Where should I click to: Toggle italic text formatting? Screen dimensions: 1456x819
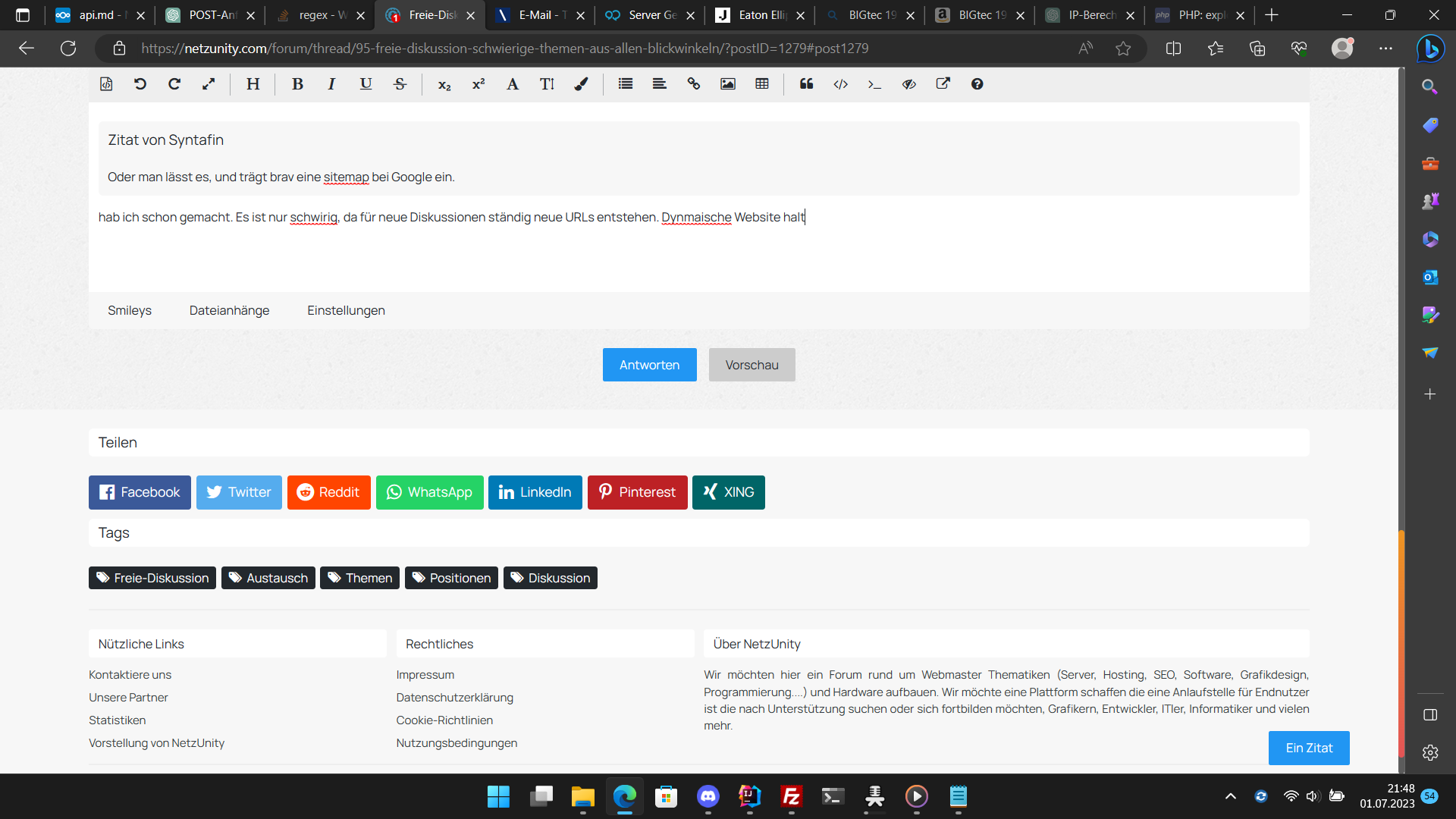(331, 84)
